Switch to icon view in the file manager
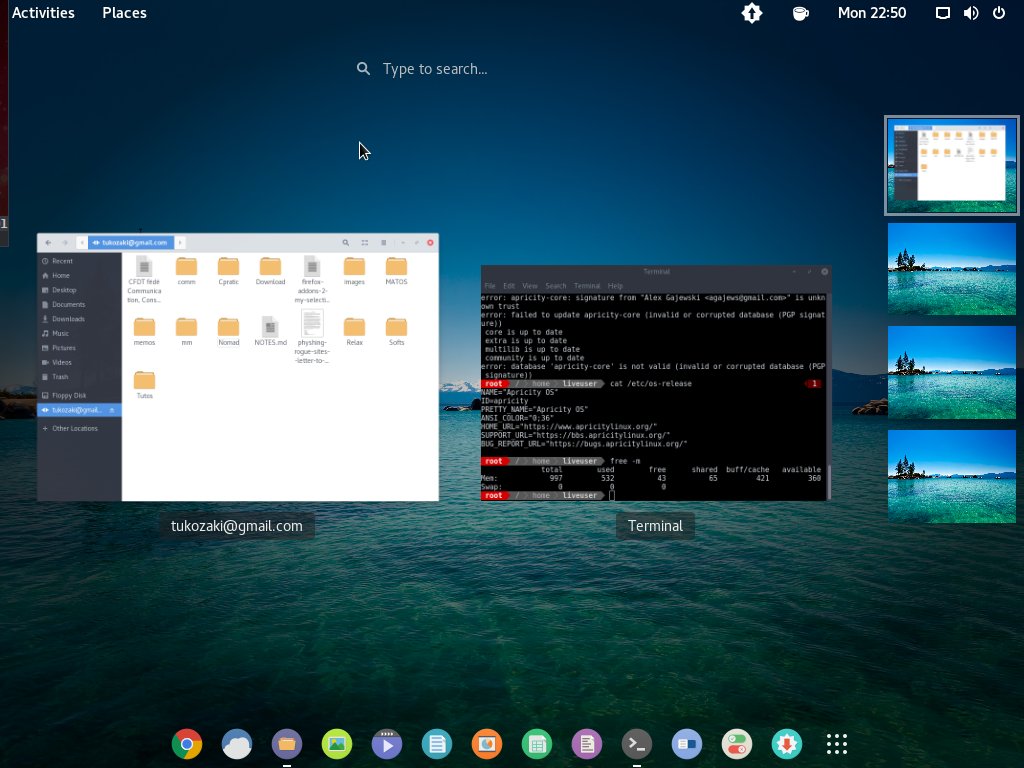Screen dimensions: 1024x768 click(x=365, y=242)
